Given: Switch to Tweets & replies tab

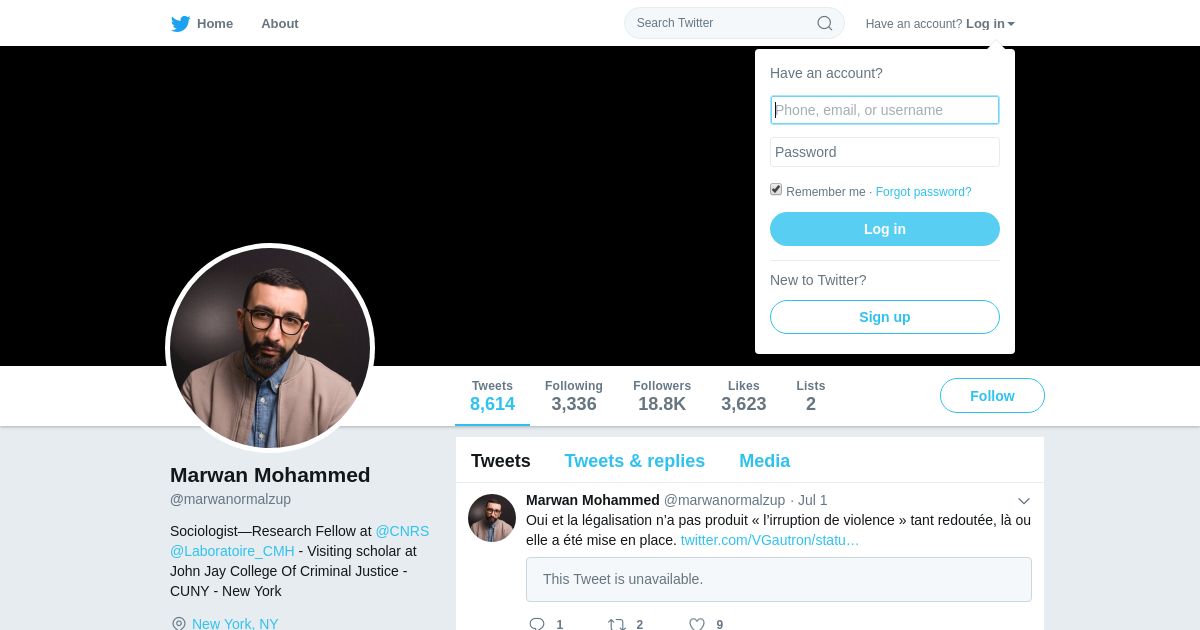Looking at the screenshot, I should 634,461.
